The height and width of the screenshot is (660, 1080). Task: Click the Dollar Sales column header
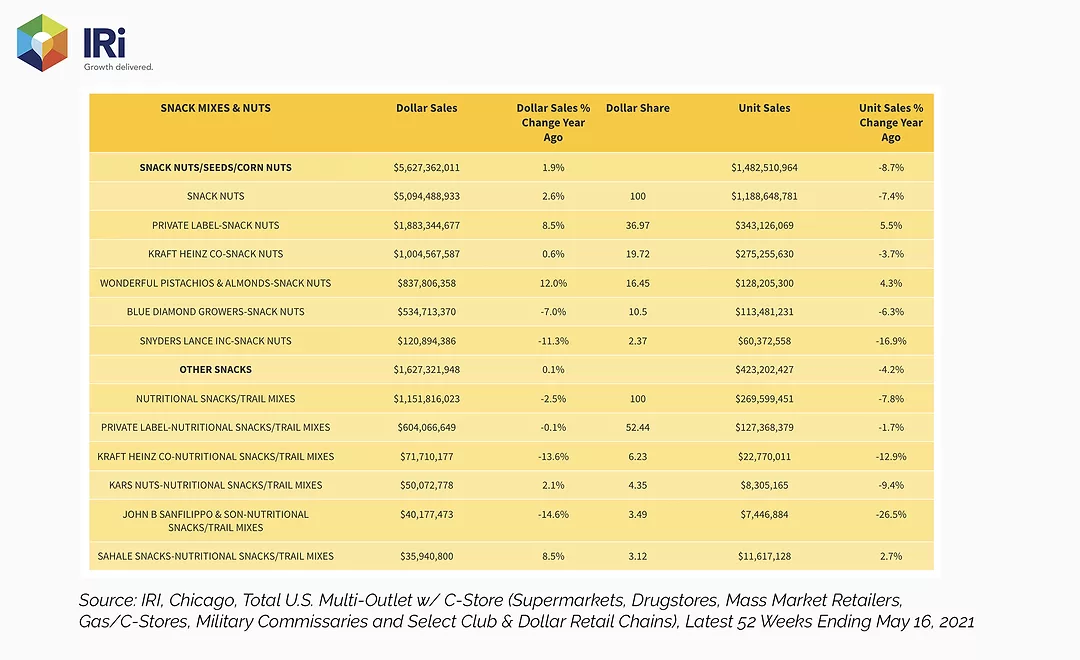(426, 108)
